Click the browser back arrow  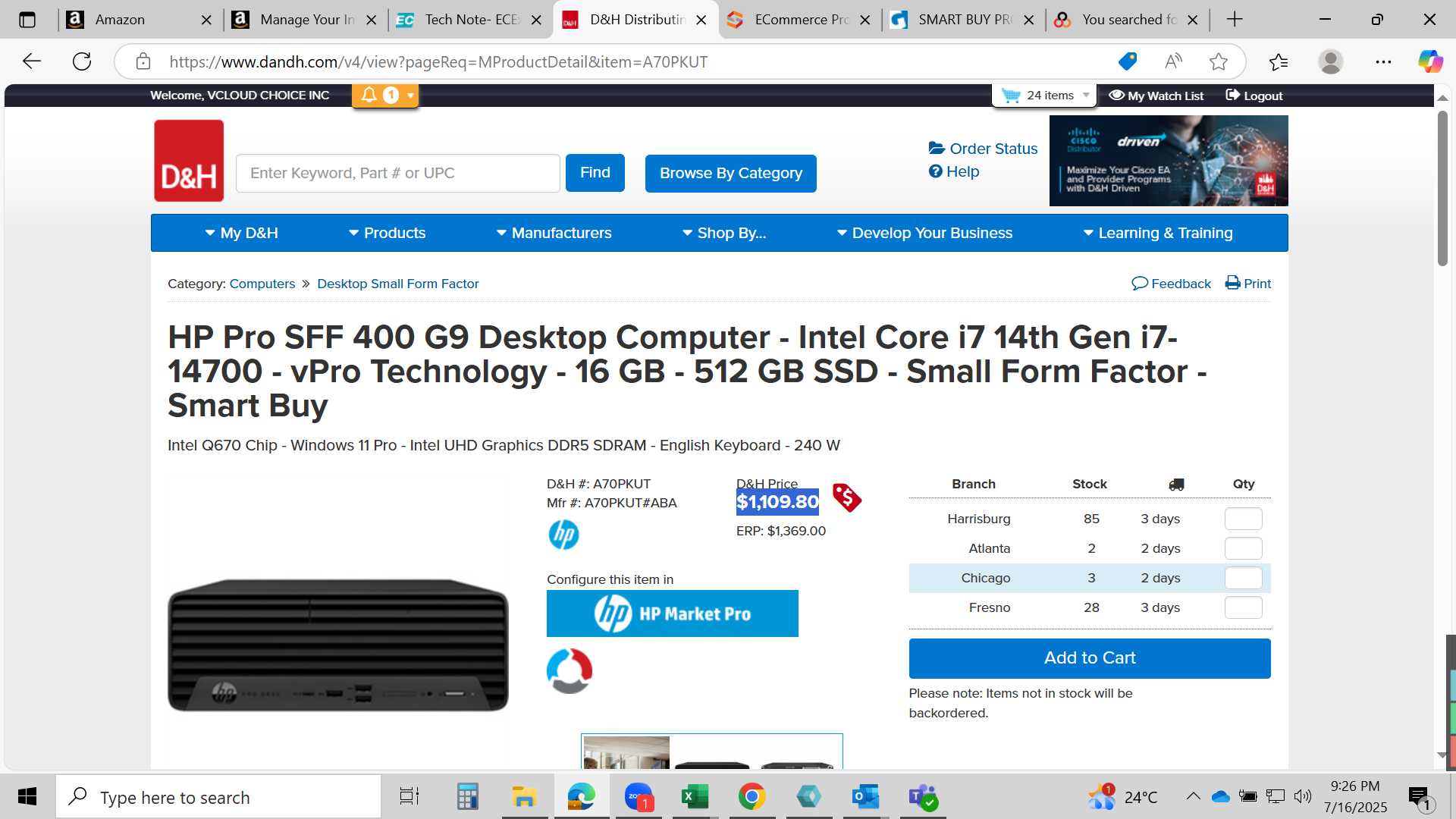point(31,61)
